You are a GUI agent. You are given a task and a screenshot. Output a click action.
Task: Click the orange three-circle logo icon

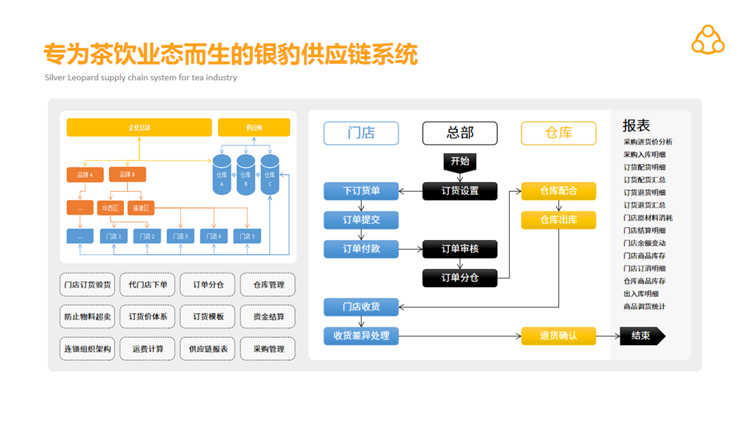pyautogui.click(x=708, y=40)
